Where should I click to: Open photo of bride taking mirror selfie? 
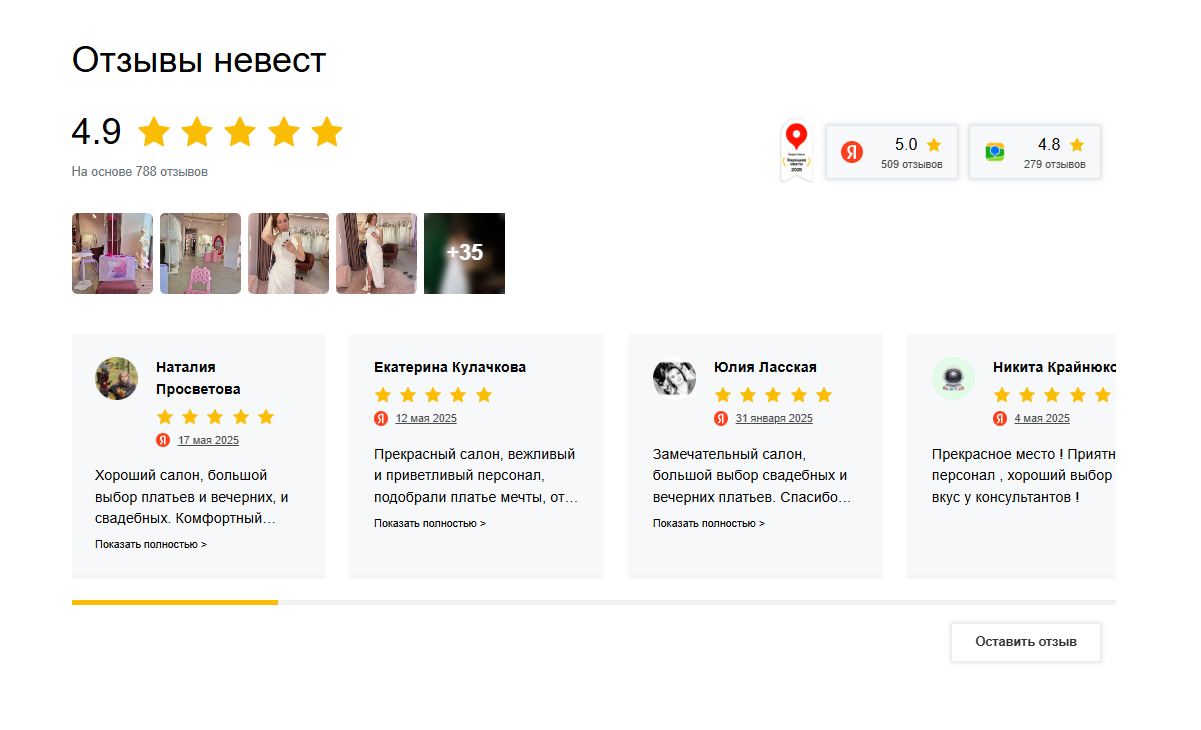pos(288,253)
